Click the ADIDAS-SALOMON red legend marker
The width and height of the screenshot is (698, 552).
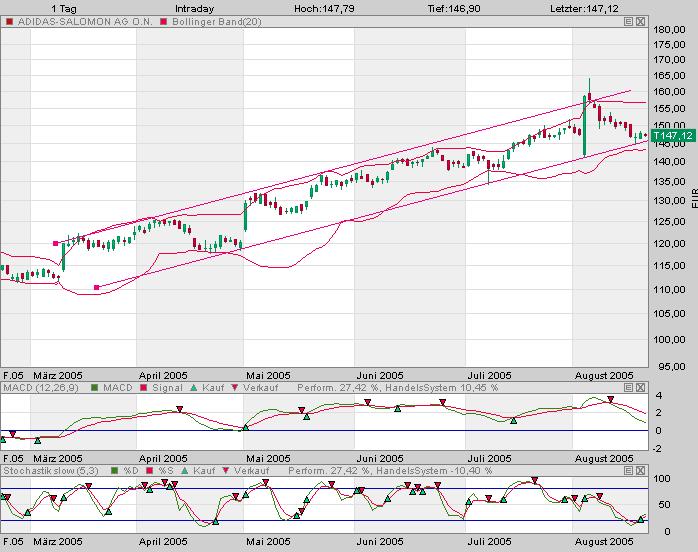click(x=9, y=21)
